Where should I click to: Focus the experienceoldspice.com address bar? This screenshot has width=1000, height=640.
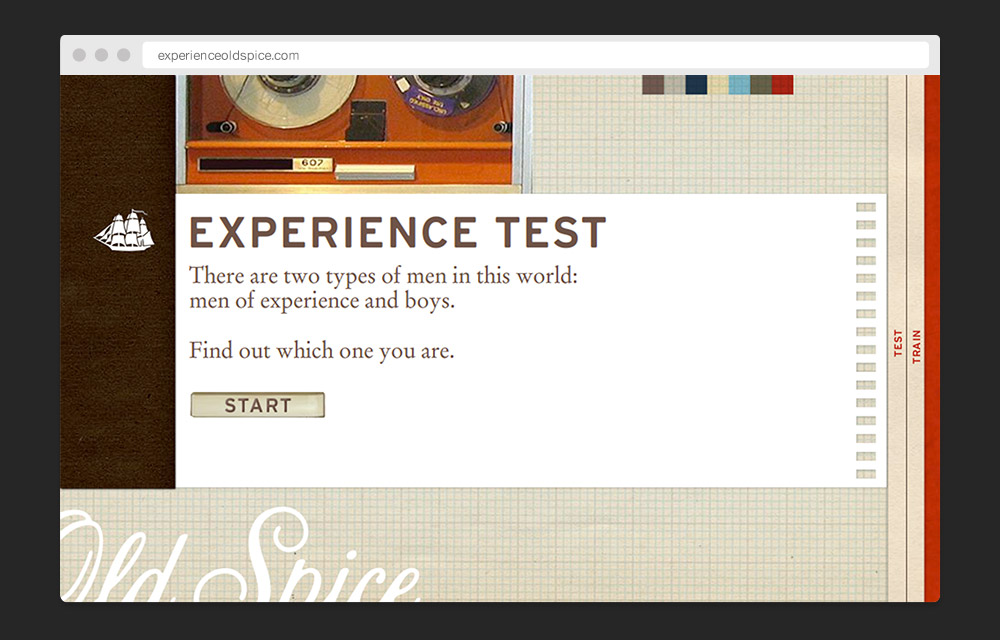pos(535,55)
